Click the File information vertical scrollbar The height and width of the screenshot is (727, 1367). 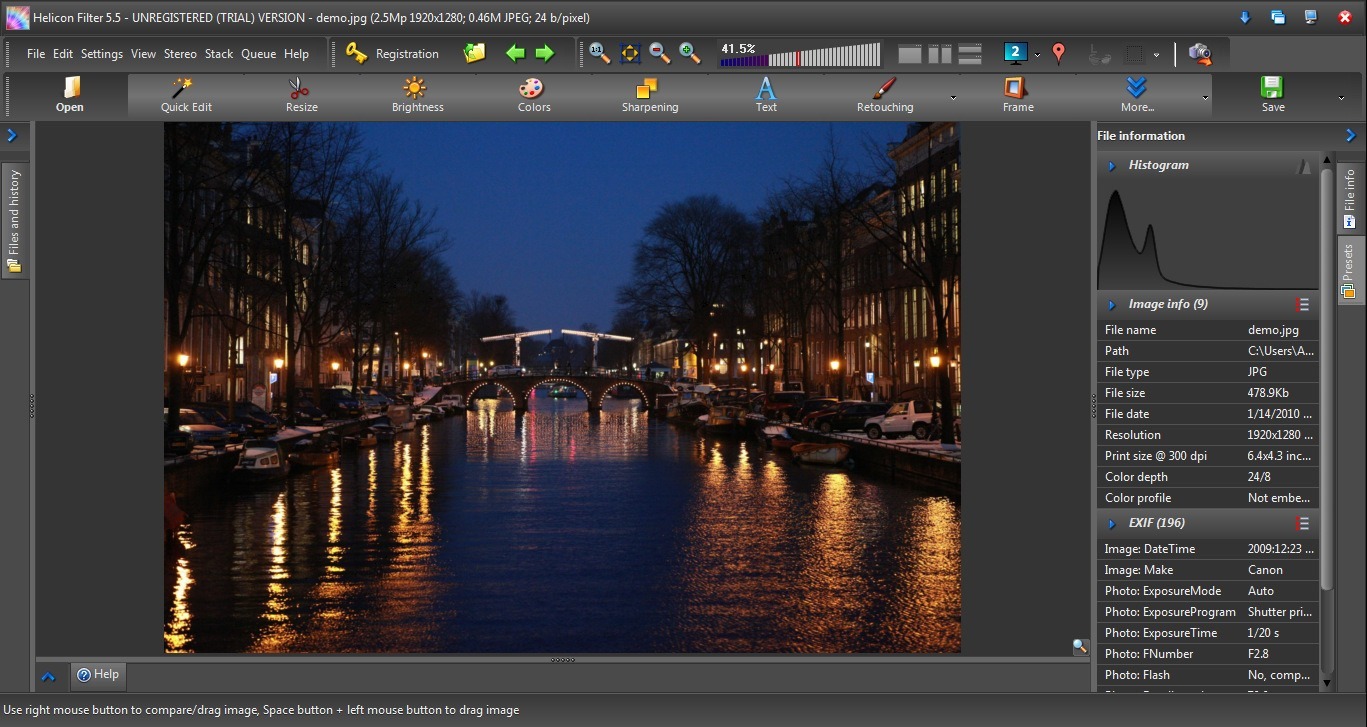(x=1326, y=380)
